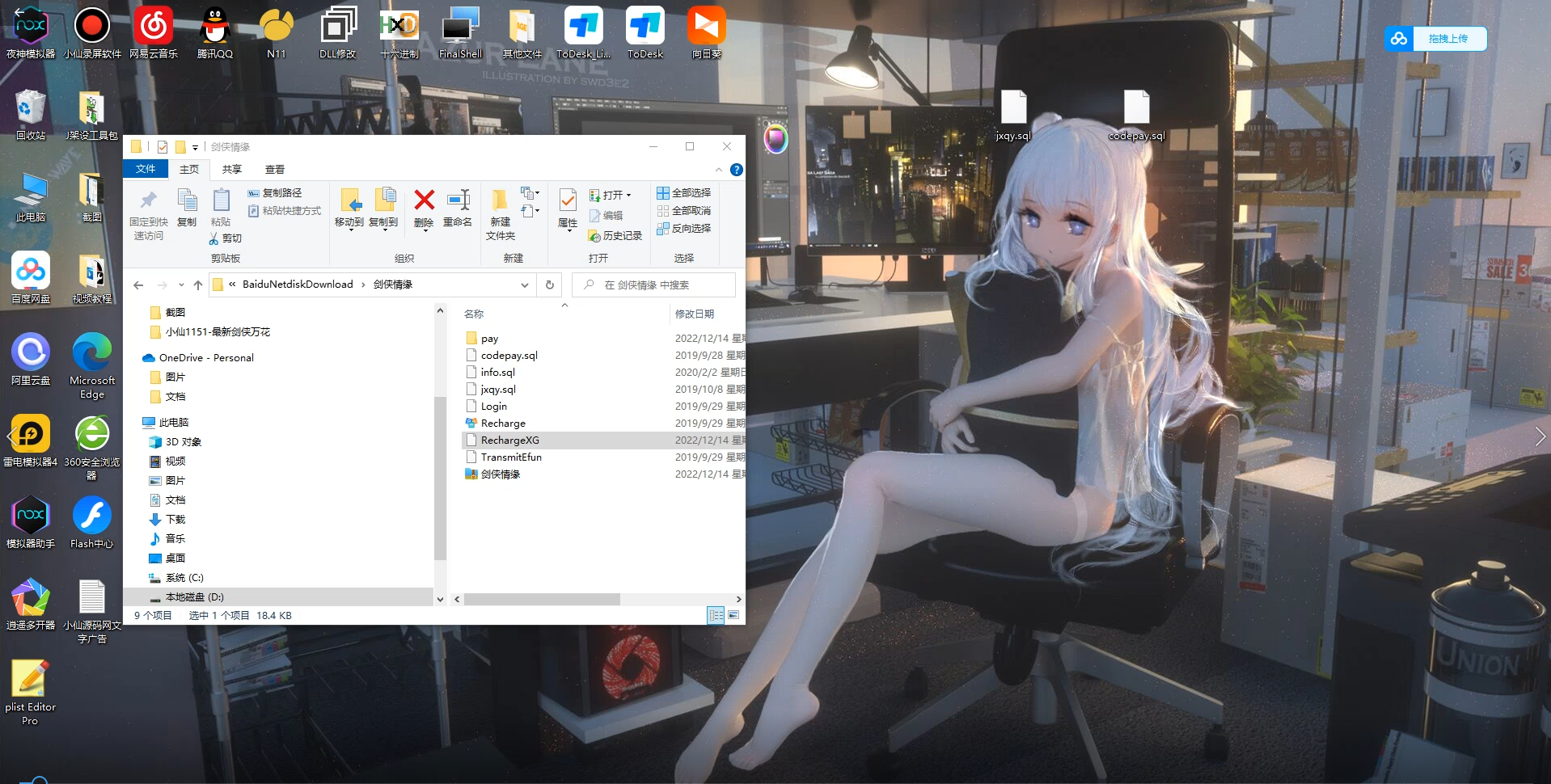The height and width of the screenshot is (784, 1551).
Task: Select jxqy.sql file on the desktop
Action: tap(1013, 115)
